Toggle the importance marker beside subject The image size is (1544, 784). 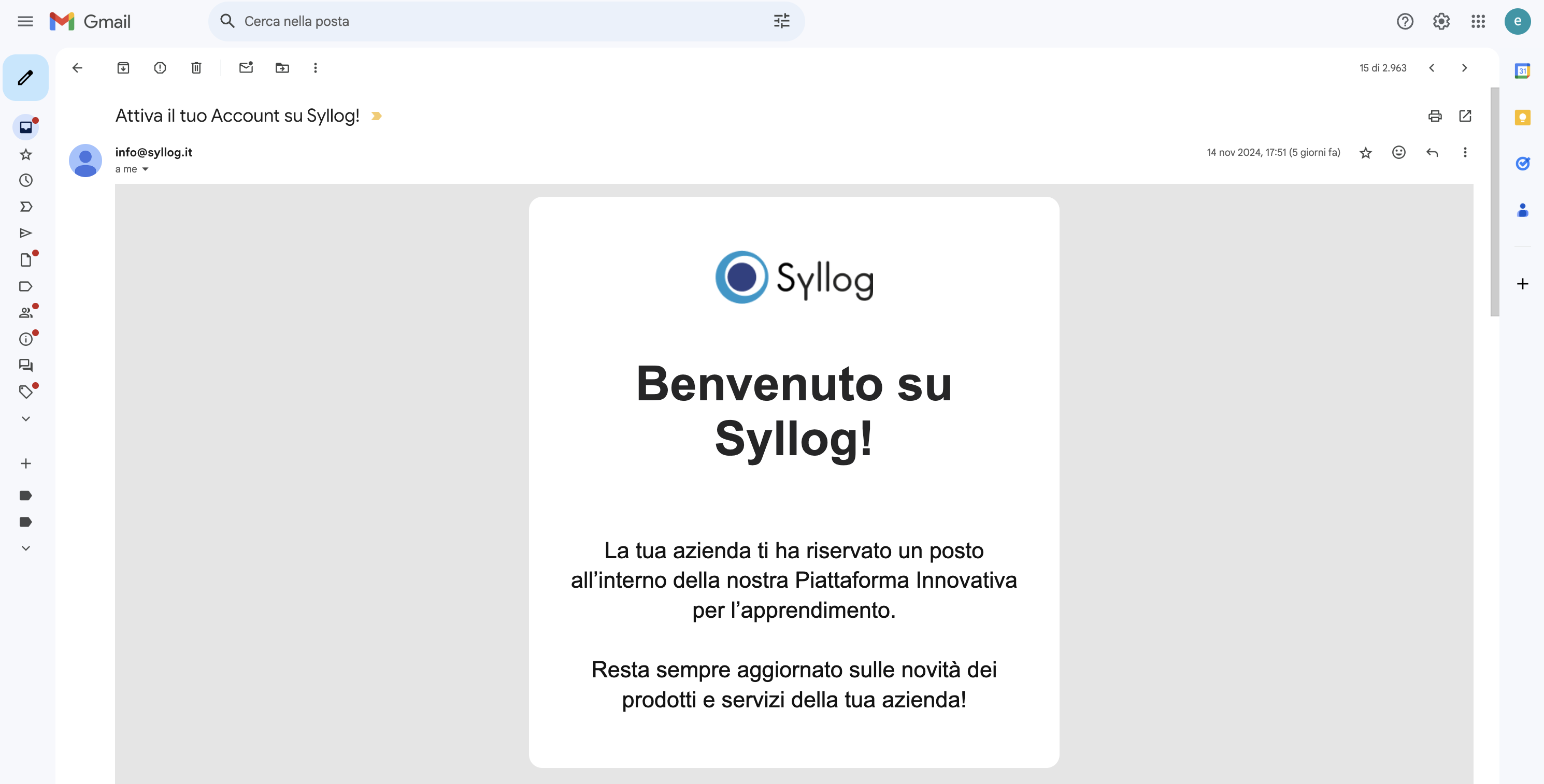[376, 115]
